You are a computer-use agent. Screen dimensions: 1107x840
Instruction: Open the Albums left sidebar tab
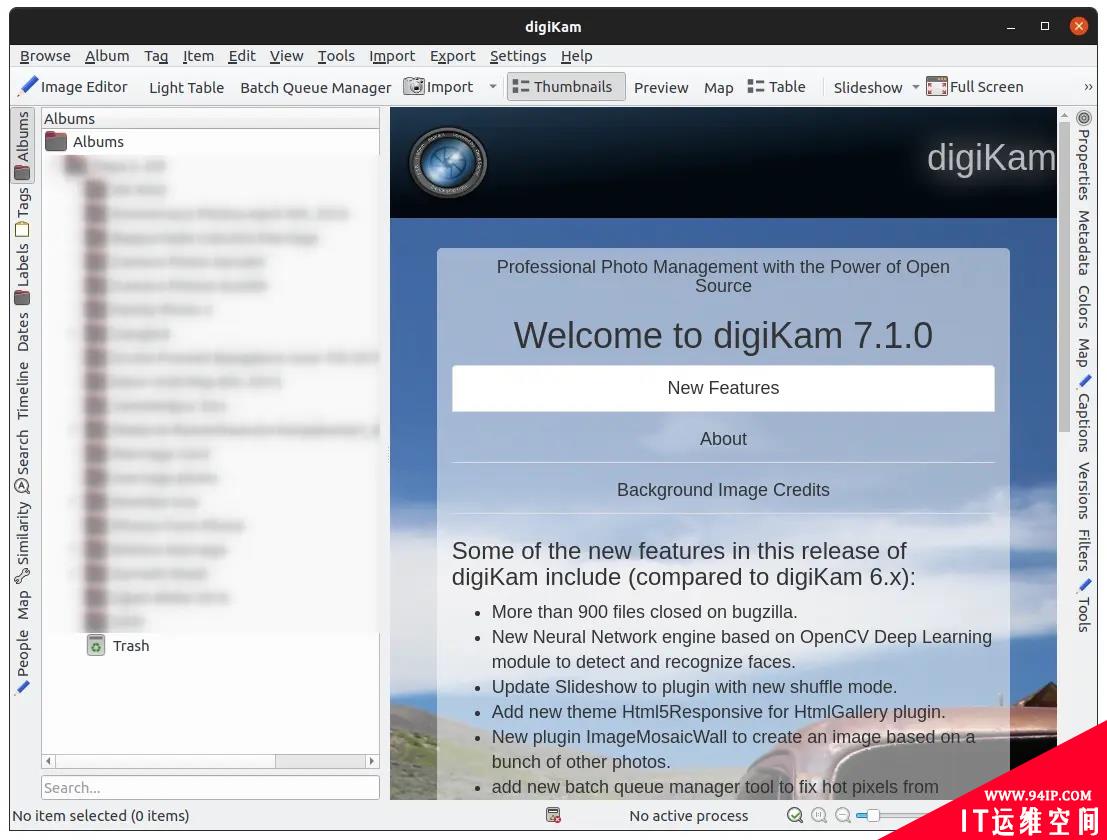(x=23, y=145)
